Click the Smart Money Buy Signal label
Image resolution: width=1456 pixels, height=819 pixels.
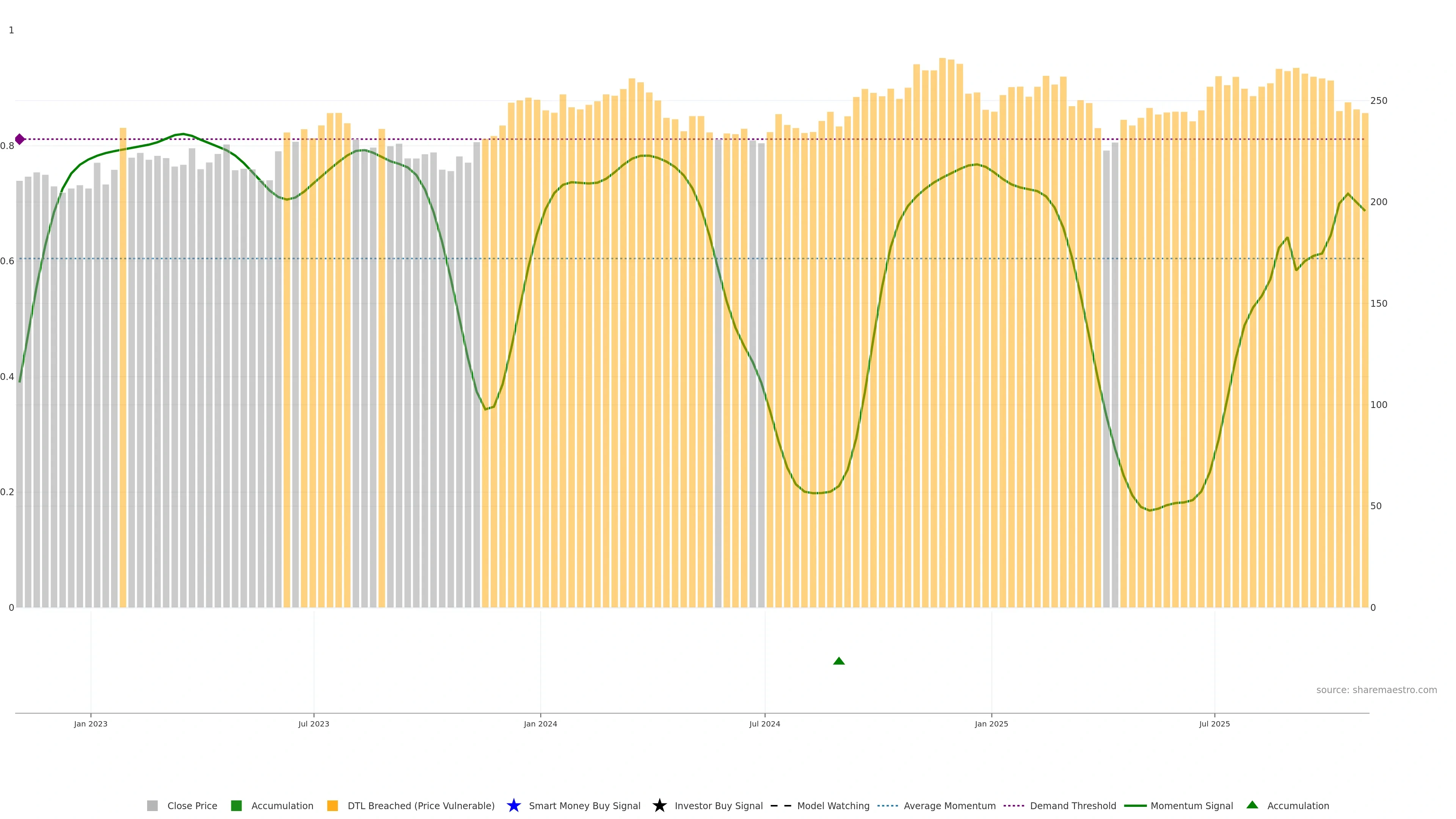584,806
